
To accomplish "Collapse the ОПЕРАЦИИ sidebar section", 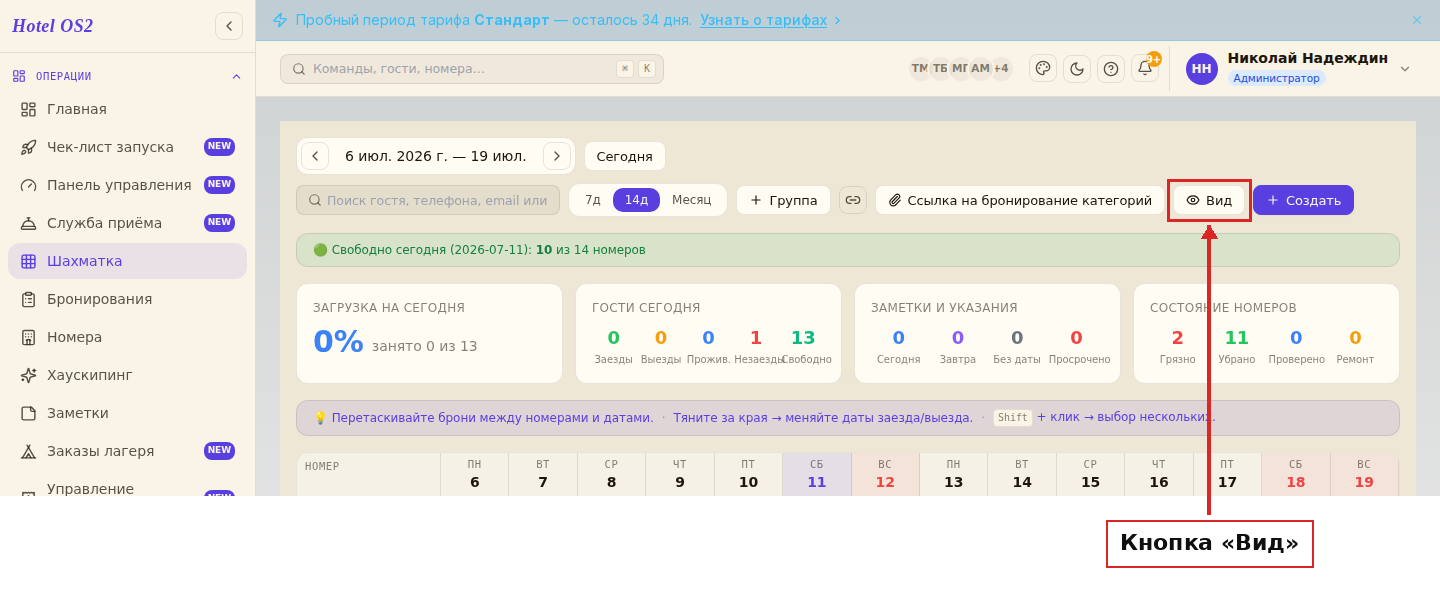I will pos(237,76).
